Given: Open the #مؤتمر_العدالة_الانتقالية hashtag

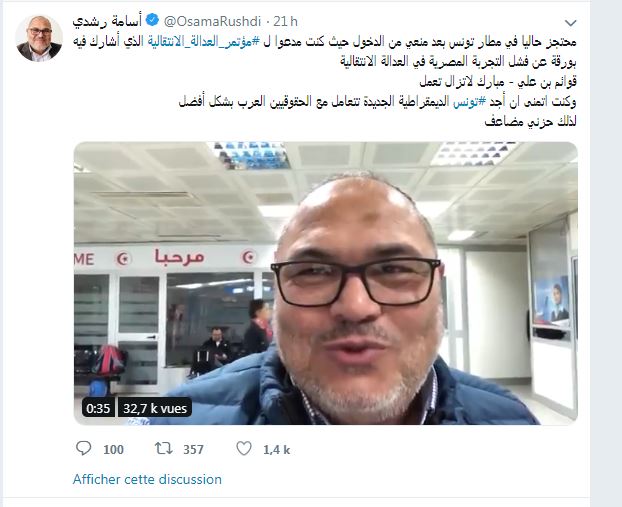Looking at the screenshot, I should 203,42.
